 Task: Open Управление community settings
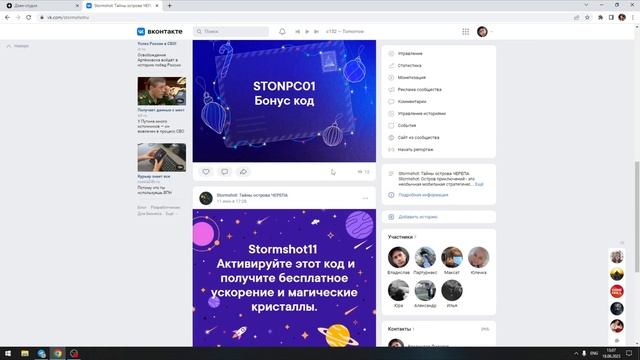tap(410, 53)
